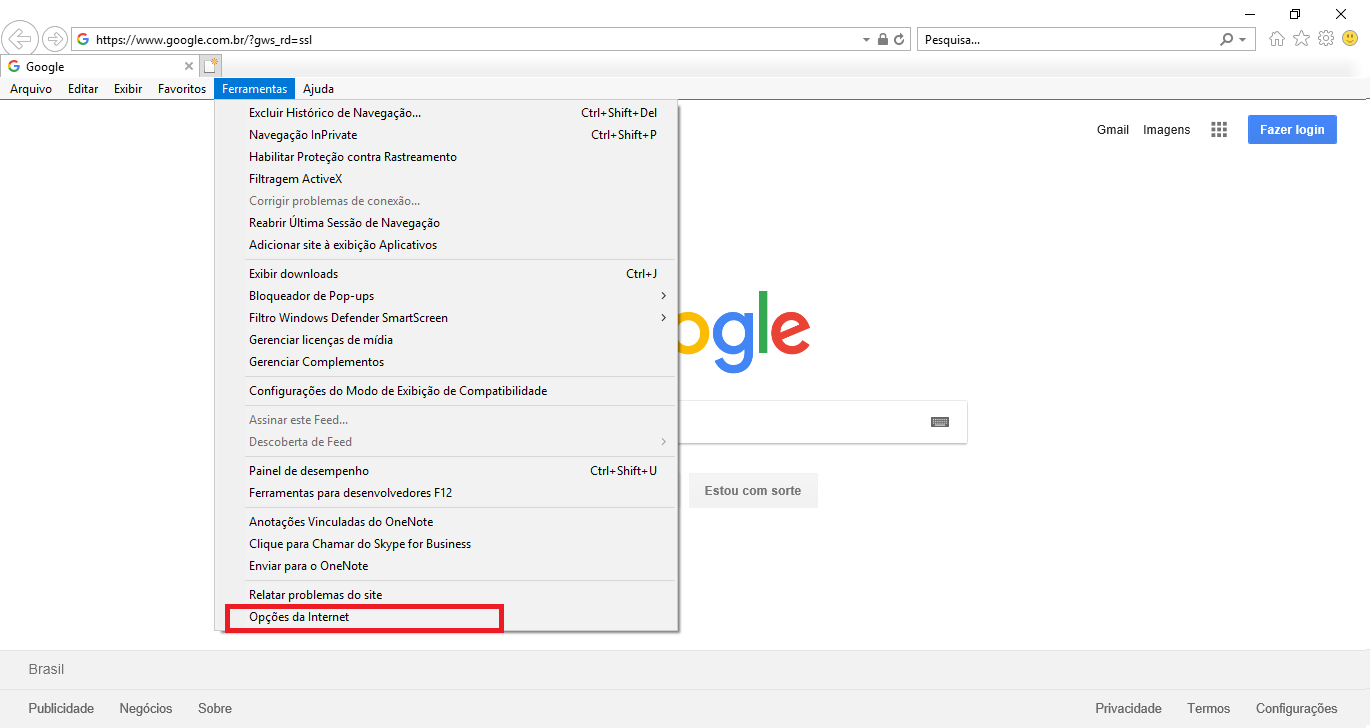Click the Fazer login button

coord(1292,130)
